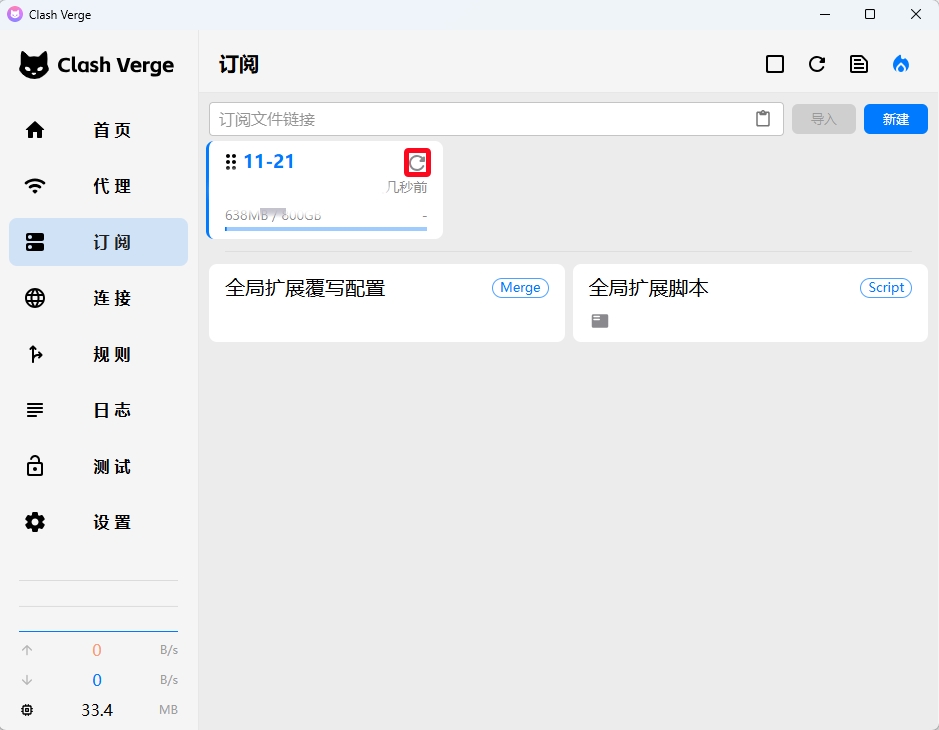Click the memory chip icon in sidebar

(x=27, y=710)
